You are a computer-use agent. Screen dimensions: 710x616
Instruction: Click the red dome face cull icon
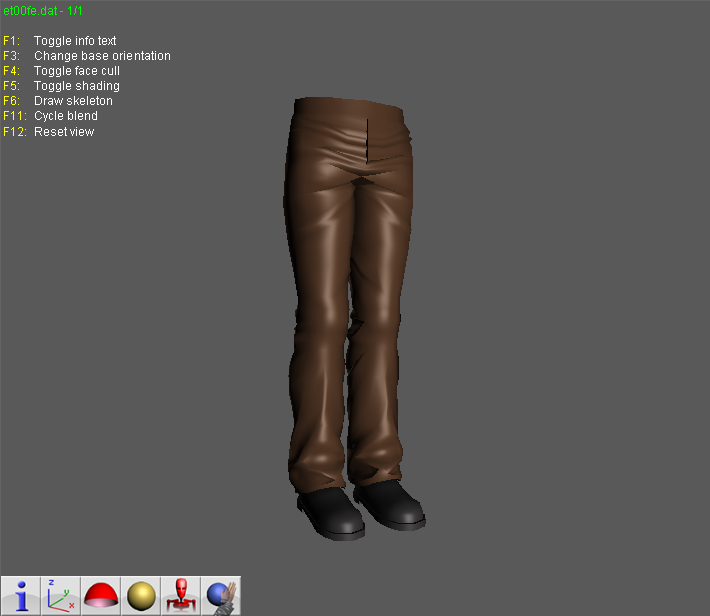pos(101,596)
